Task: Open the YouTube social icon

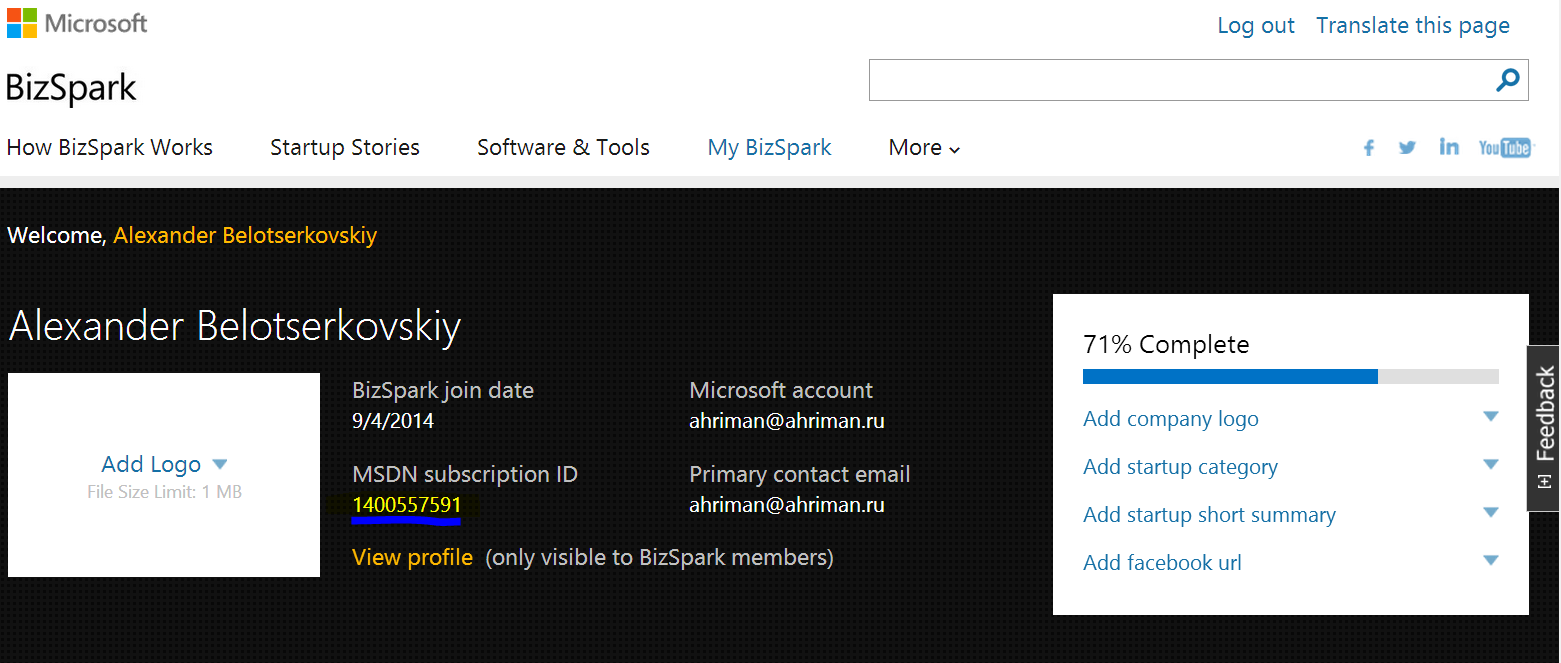Action: pyautogui.click(x=1504, y=148)
